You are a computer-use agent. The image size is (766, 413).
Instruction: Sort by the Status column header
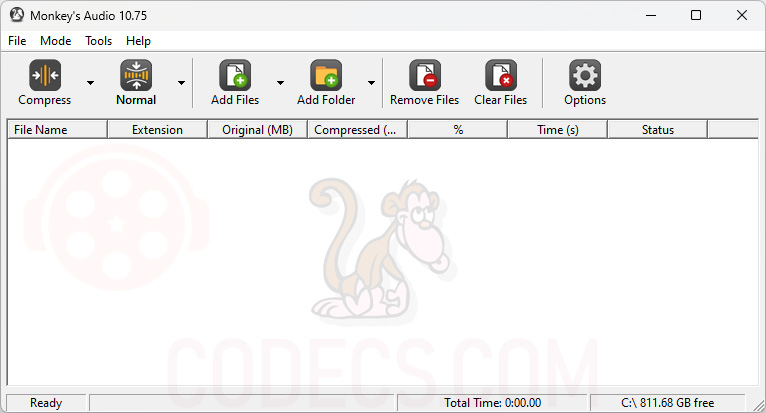(x=658, y=130)
